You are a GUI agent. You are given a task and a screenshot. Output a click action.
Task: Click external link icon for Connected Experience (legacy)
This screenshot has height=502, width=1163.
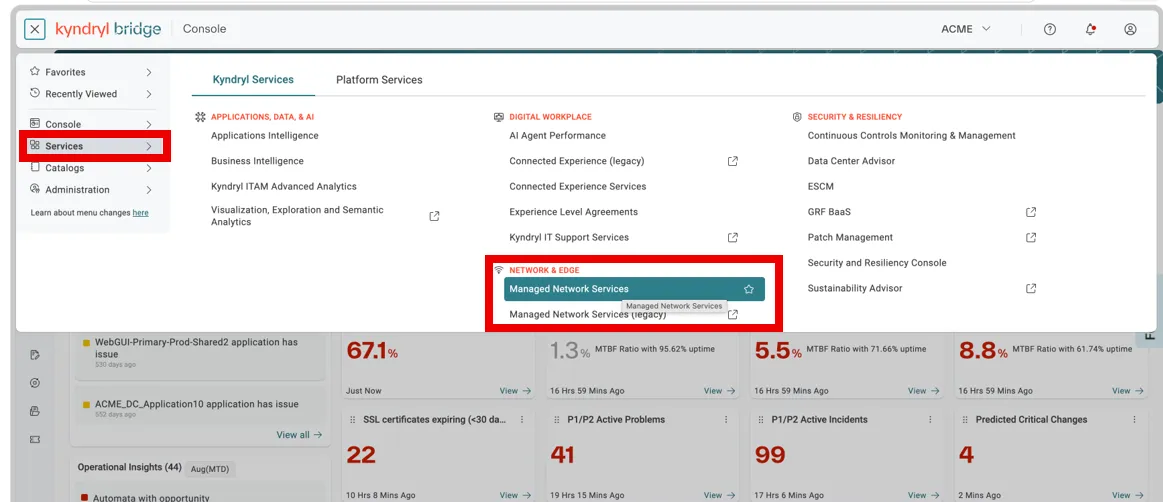[733, 161]
